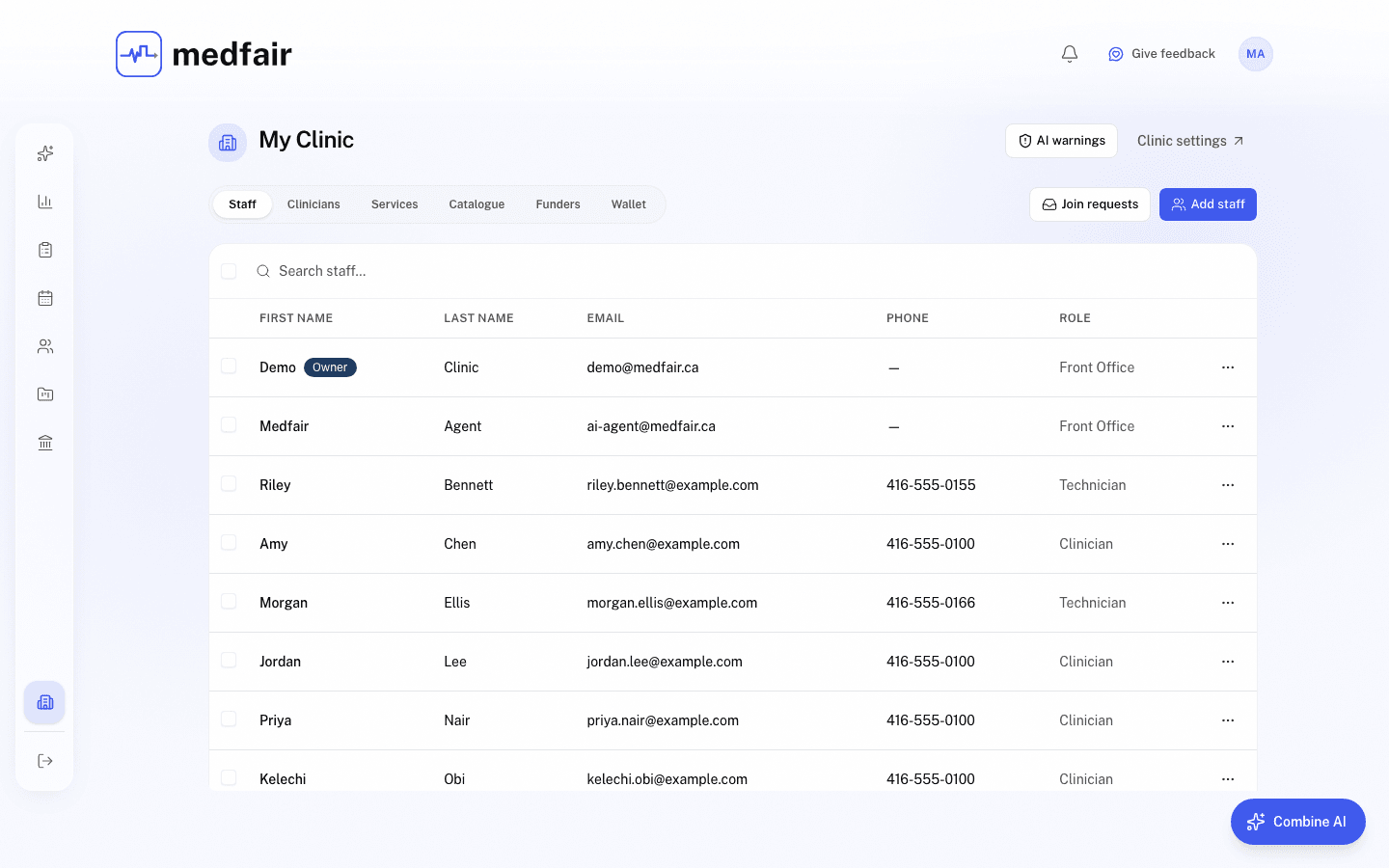The image size is (1389, 868).
Task: Open the bar chart analytics sidebar icon
Action: point(45,202)
